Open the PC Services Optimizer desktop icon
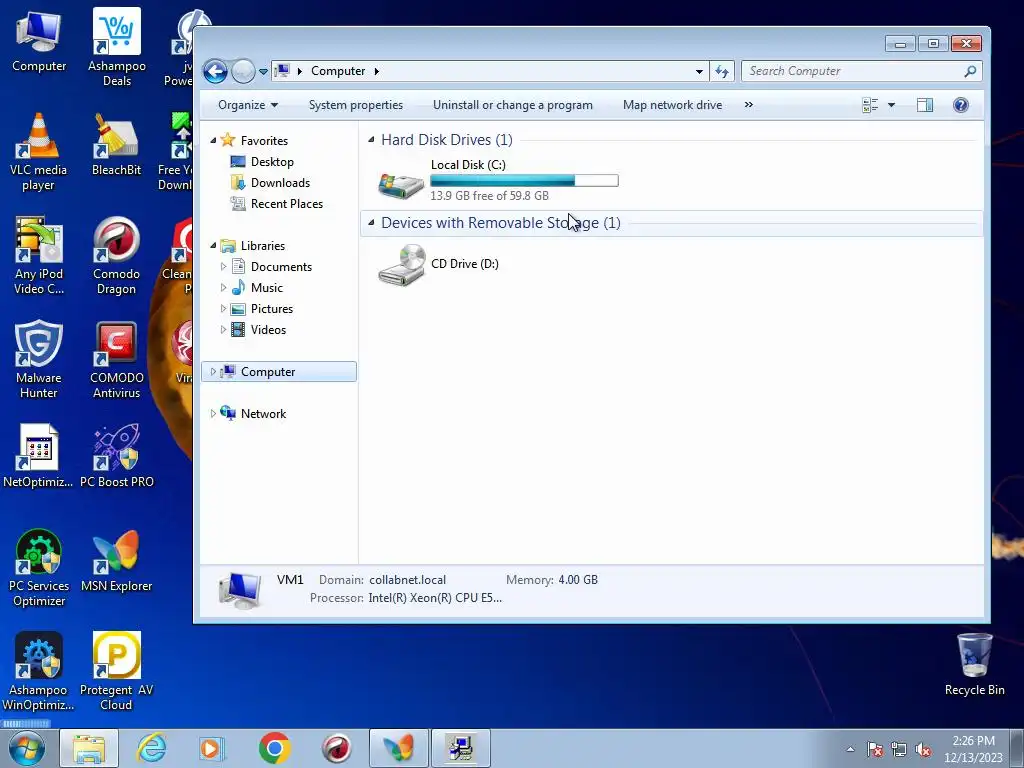1024x768 pixels. (x=39, y=568)
